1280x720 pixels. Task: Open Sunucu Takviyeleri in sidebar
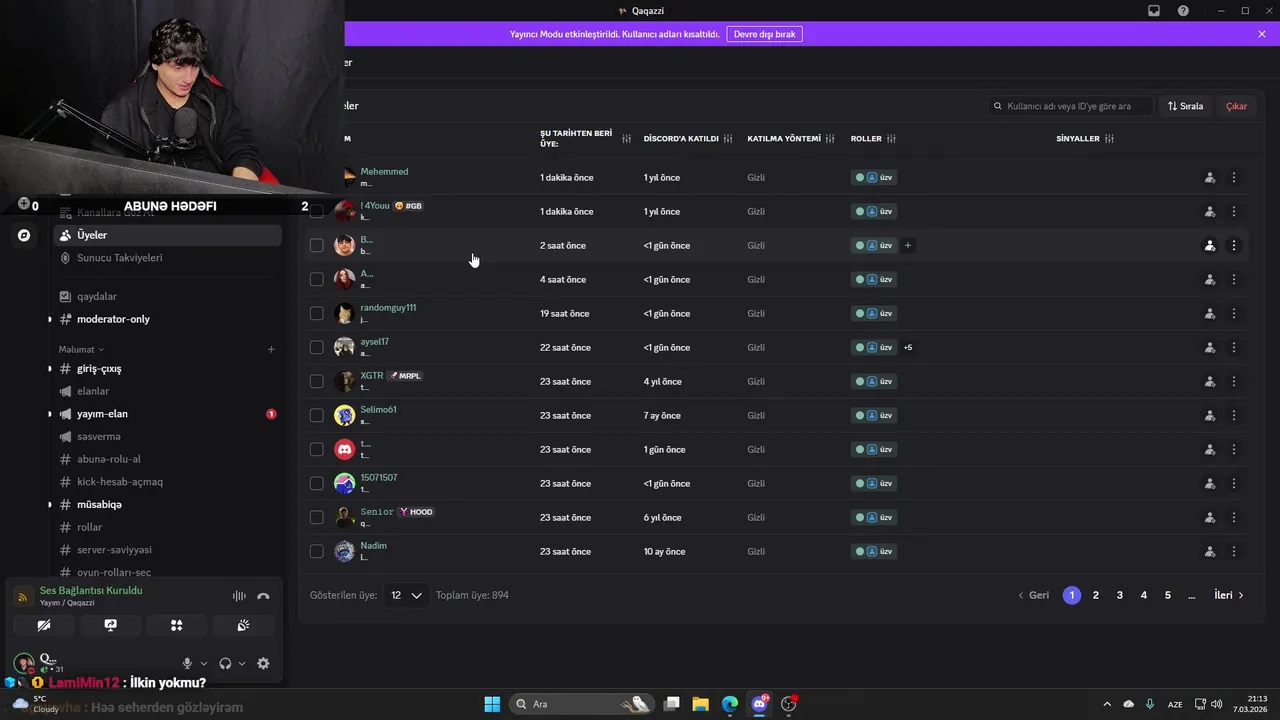(167, 258)
